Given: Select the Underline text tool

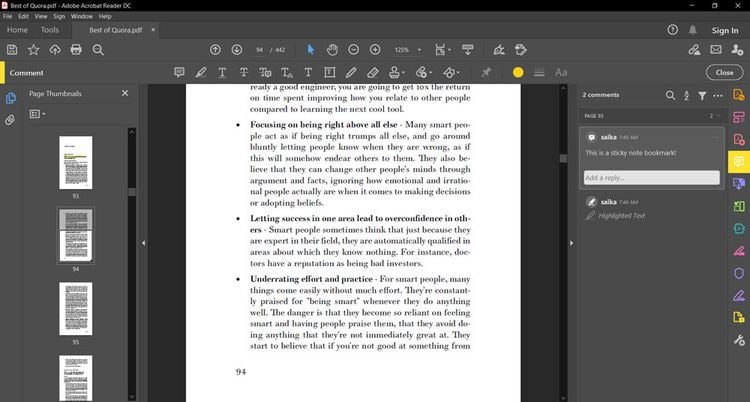Looking at the screenshot, I should coord(222,72).
